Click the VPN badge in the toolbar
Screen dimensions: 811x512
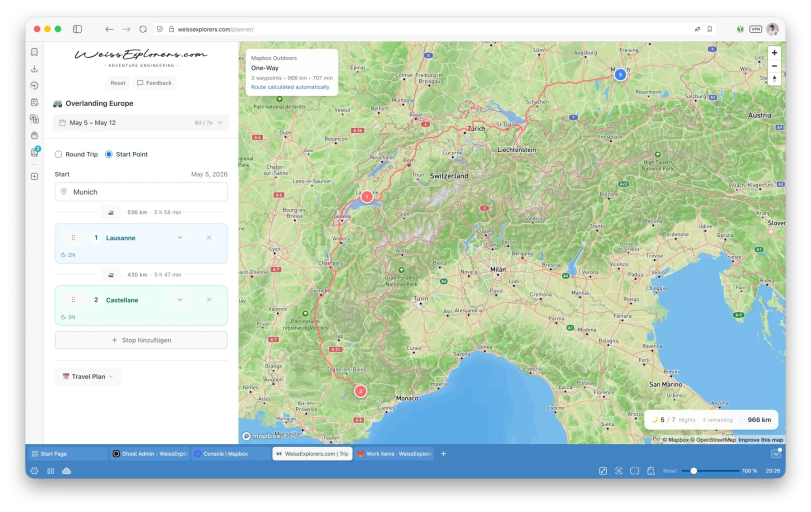(x=756, y=29)
